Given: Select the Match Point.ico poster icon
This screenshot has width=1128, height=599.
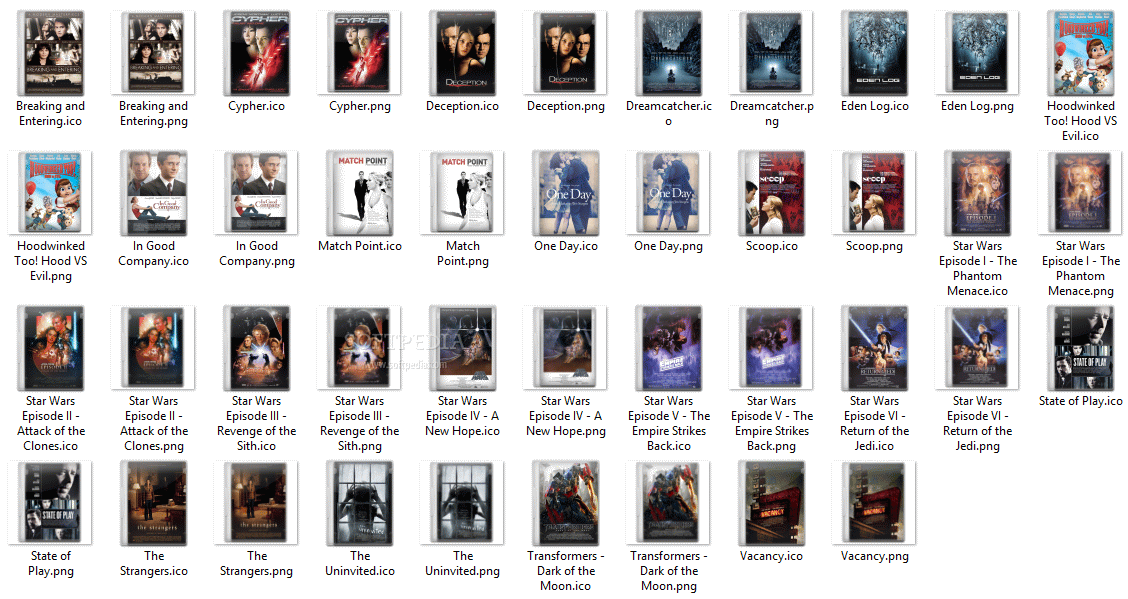Looking at the screenshot, I should point(359,193).
